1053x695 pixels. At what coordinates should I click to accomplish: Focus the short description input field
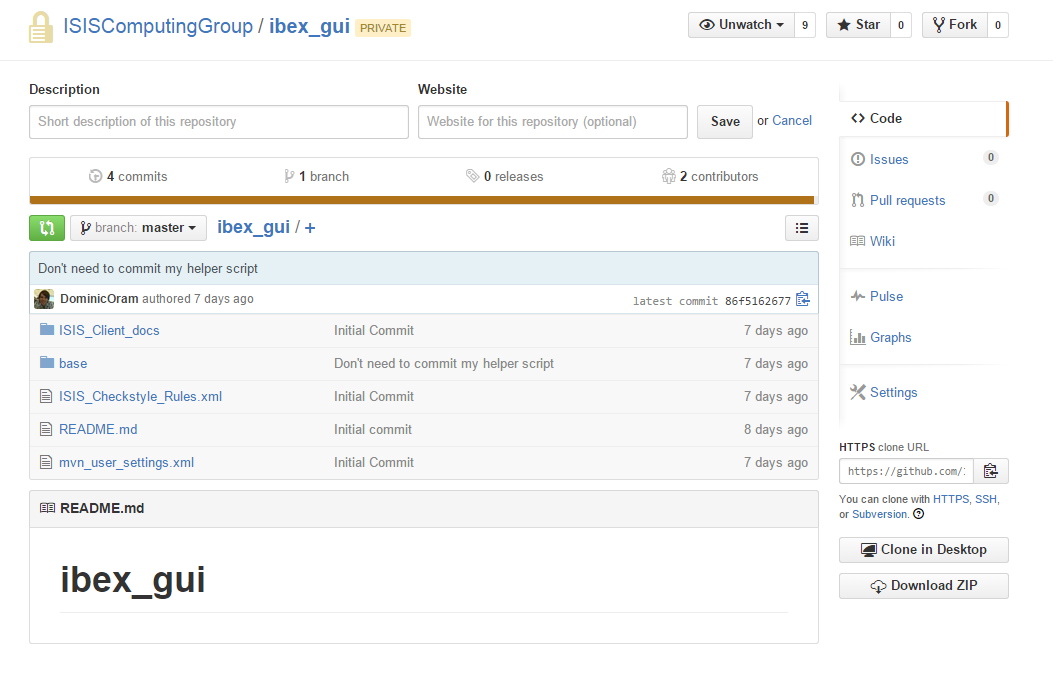point(219,122)
